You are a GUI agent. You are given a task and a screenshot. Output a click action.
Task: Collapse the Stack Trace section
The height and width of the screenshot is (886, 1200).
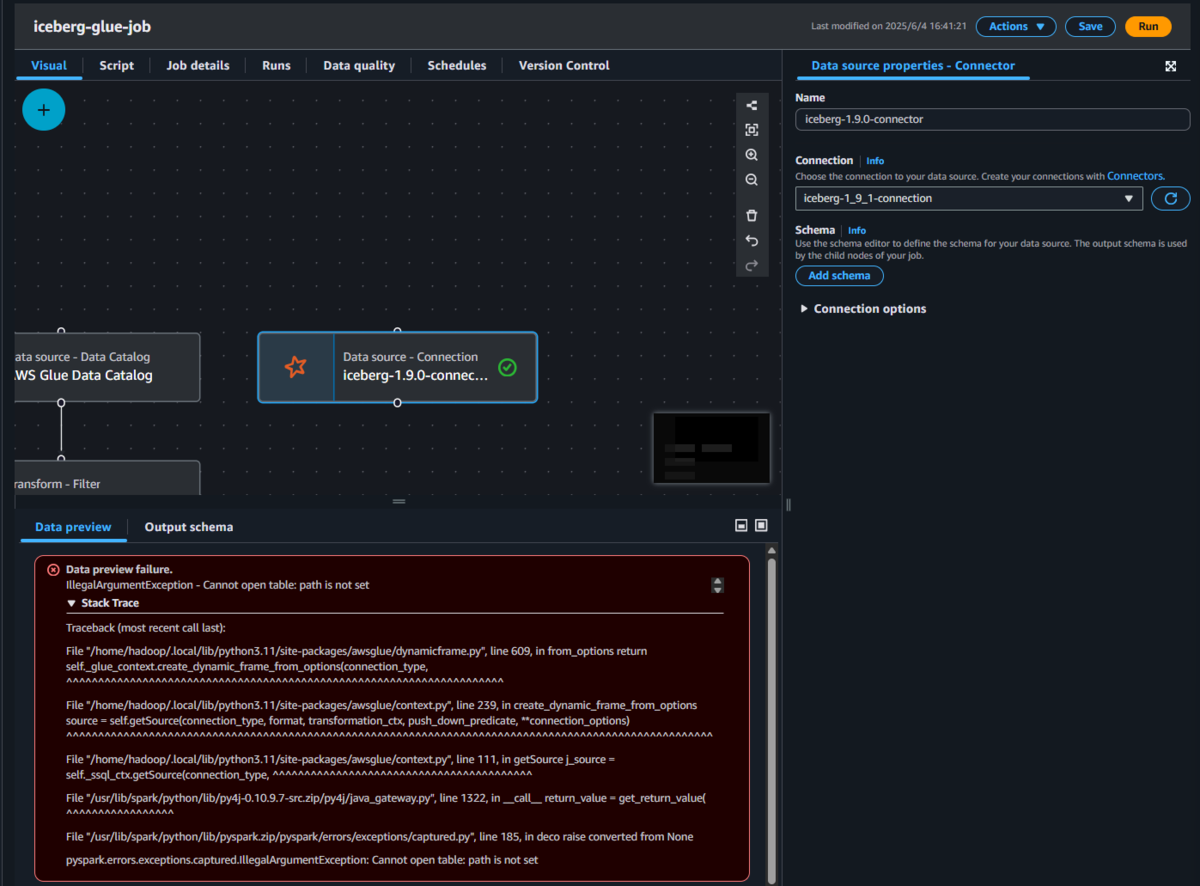point(103,603)
